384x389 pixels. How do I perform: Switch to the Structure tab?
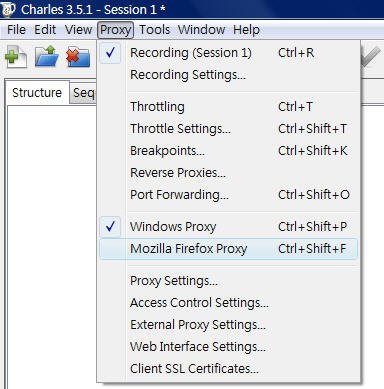[37, 93]
